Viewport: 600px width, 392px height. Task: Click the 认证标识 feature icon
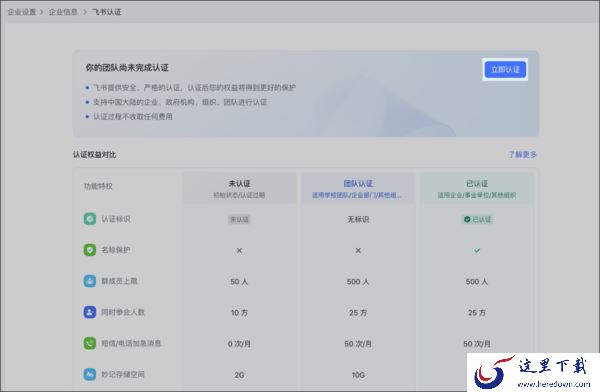pos(90,219)
